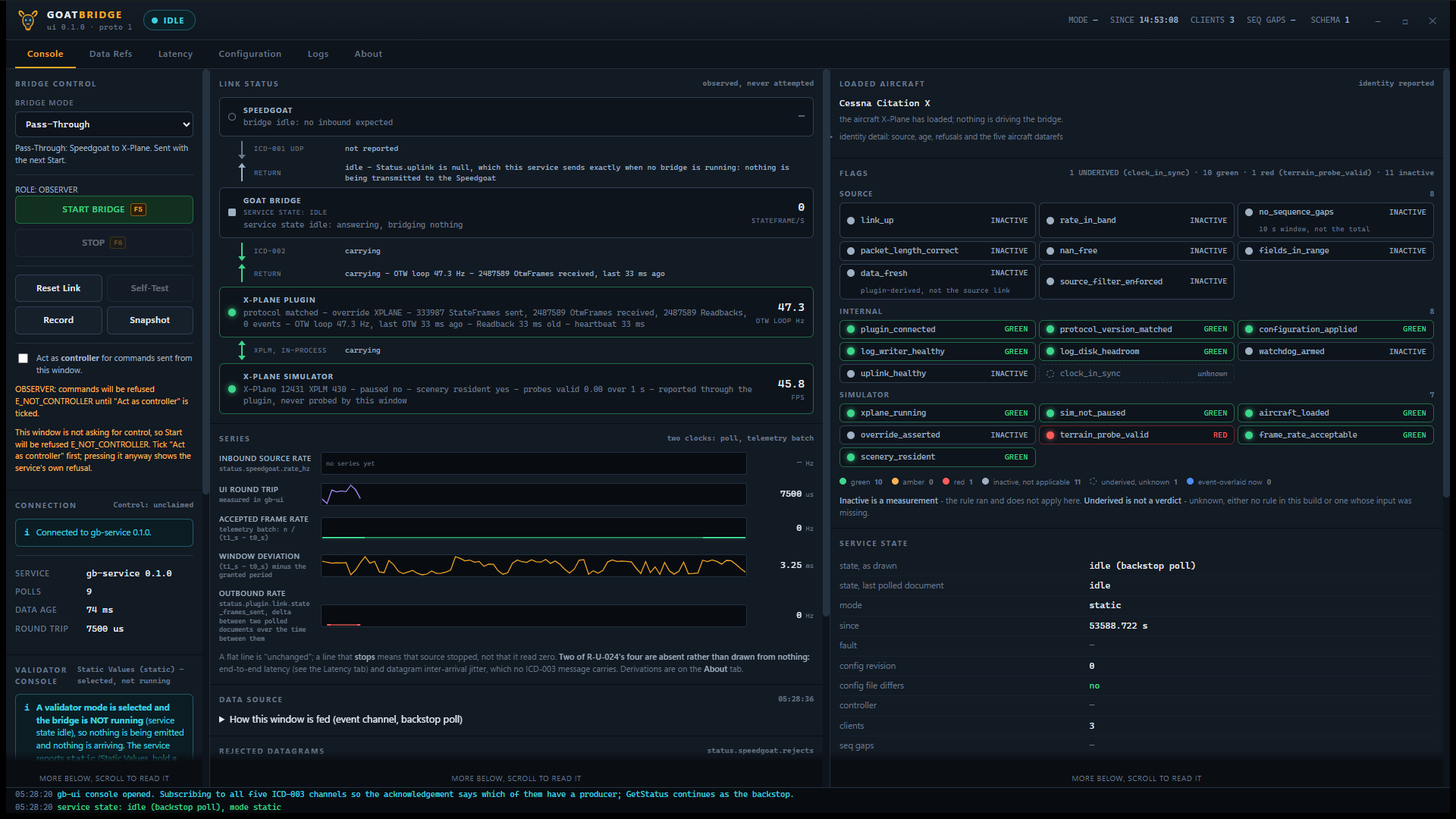Click the idle (backstop poll) state value
Viewport: 1456px width, 819px height.
[x=1142, y=566]
